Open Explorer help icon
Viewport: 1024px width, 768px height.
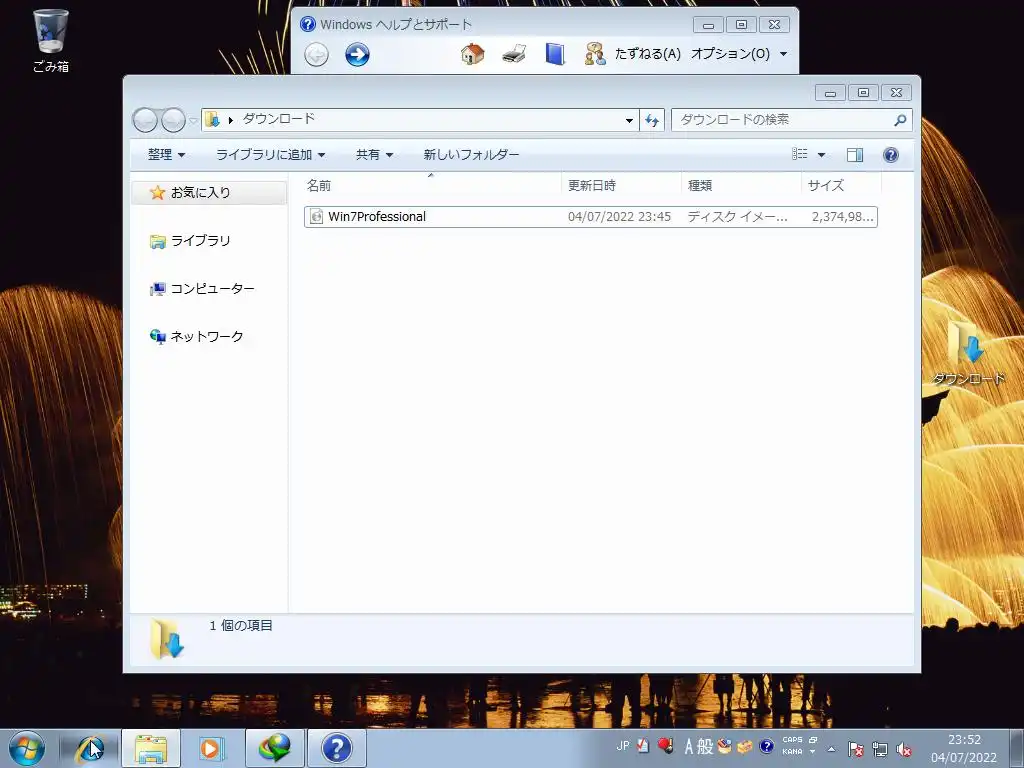point(891,155)
